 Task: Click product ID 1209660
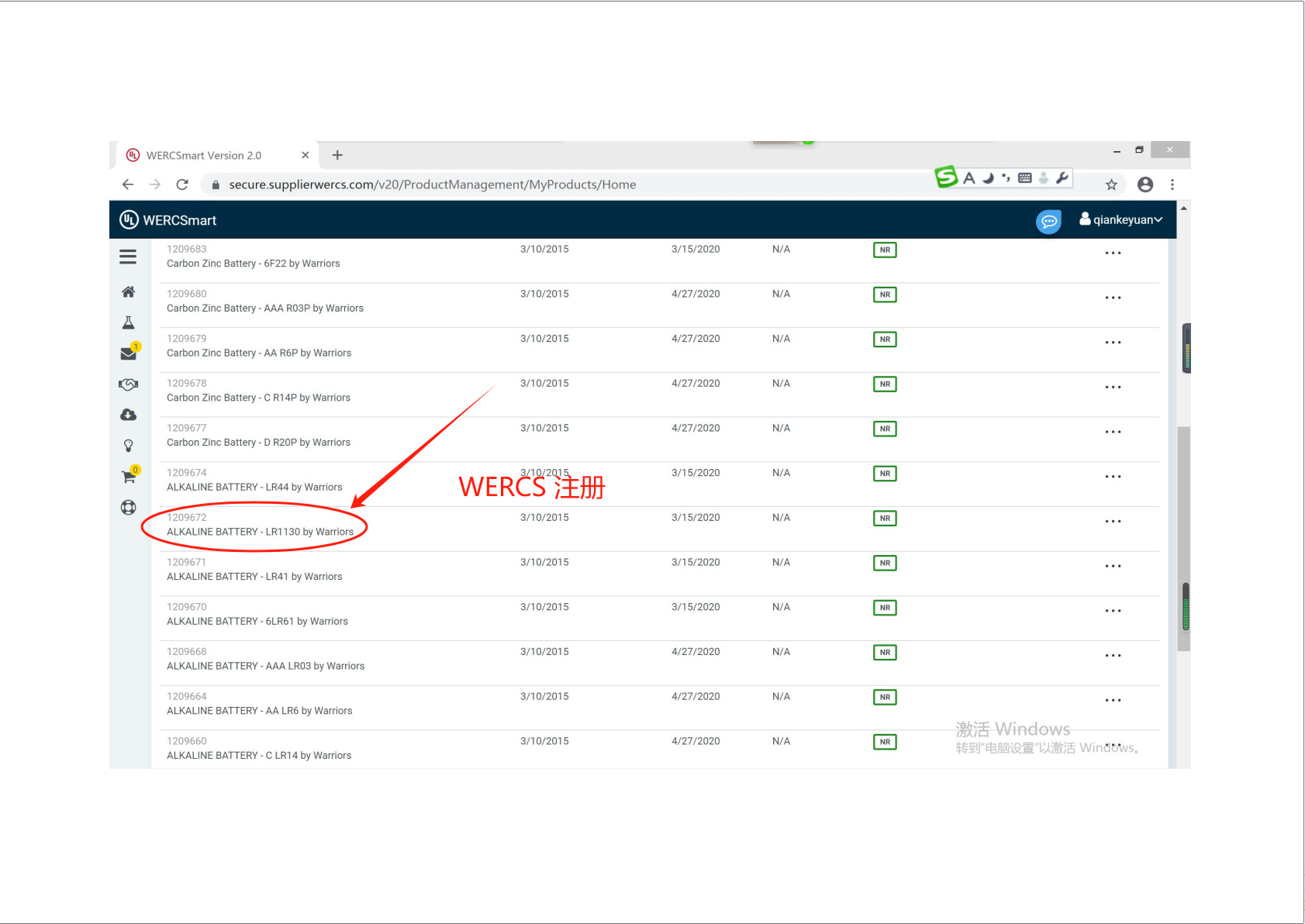pyautogui.click(x=187, y=742)
